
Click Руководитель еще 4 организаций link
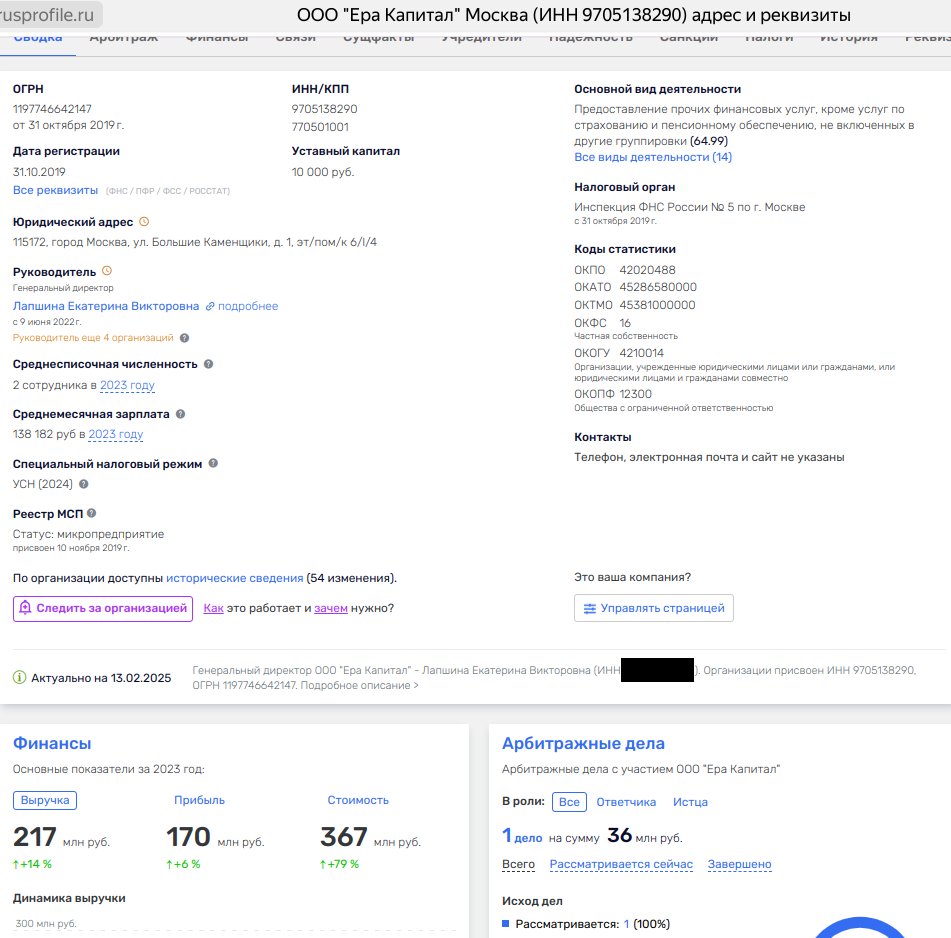pos(93,338)
